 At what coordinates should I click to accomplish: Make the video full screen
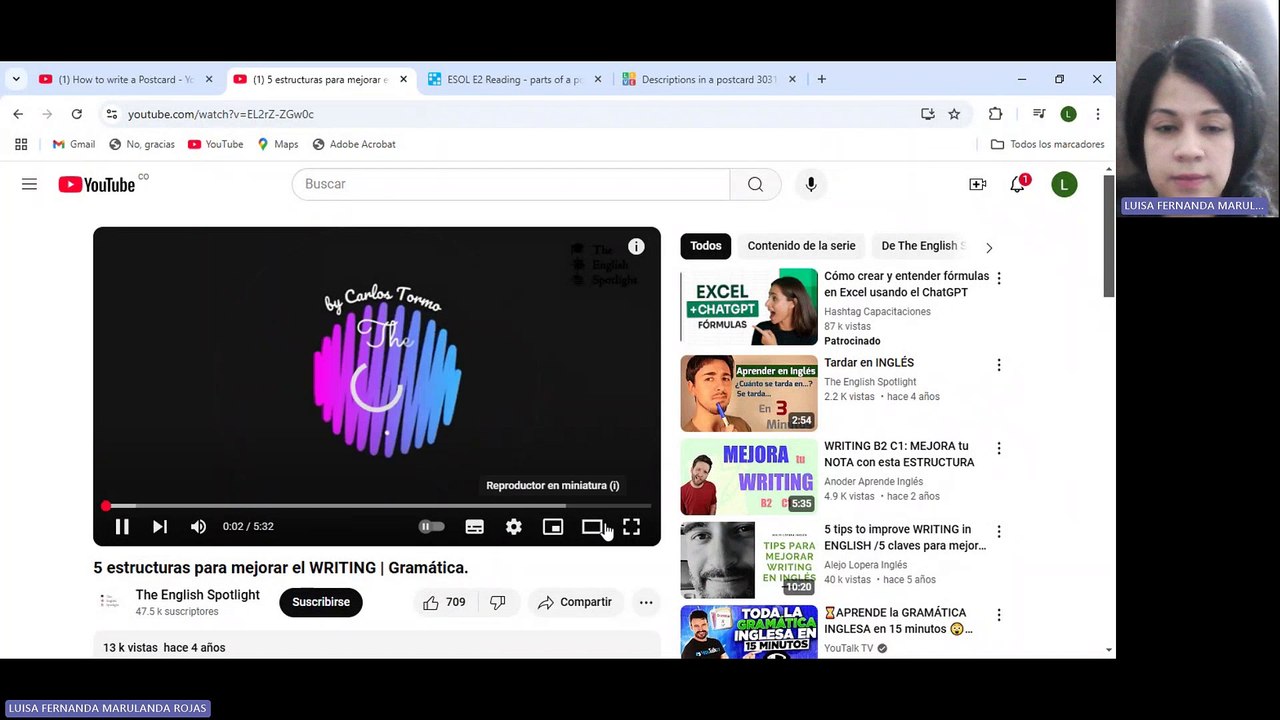click(x=631, y=527)
